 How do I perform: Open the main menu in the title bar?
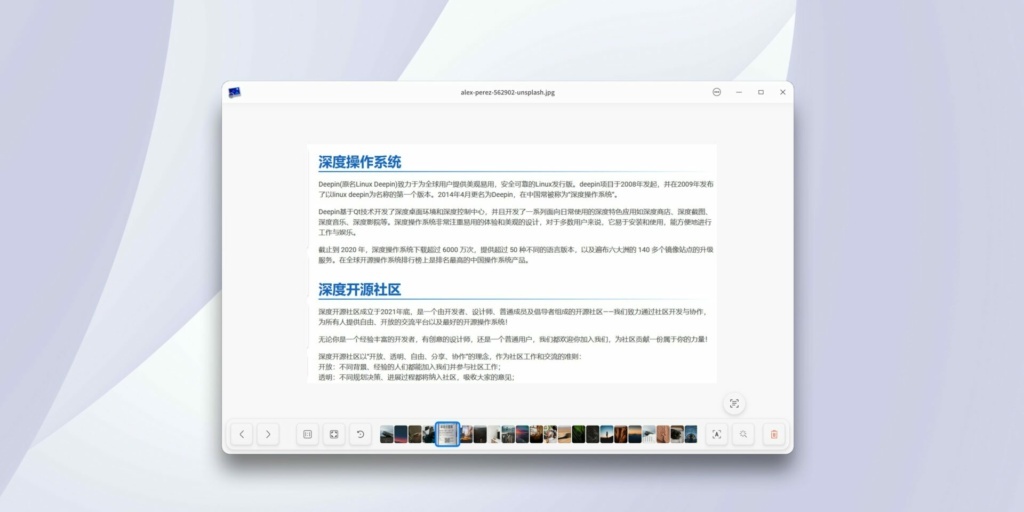pyautogui.click(x=717, y=92)
